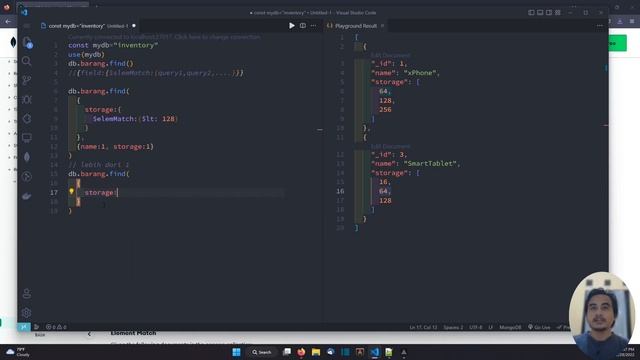Change the MongoDB language mode in status bar

[510, 327]
